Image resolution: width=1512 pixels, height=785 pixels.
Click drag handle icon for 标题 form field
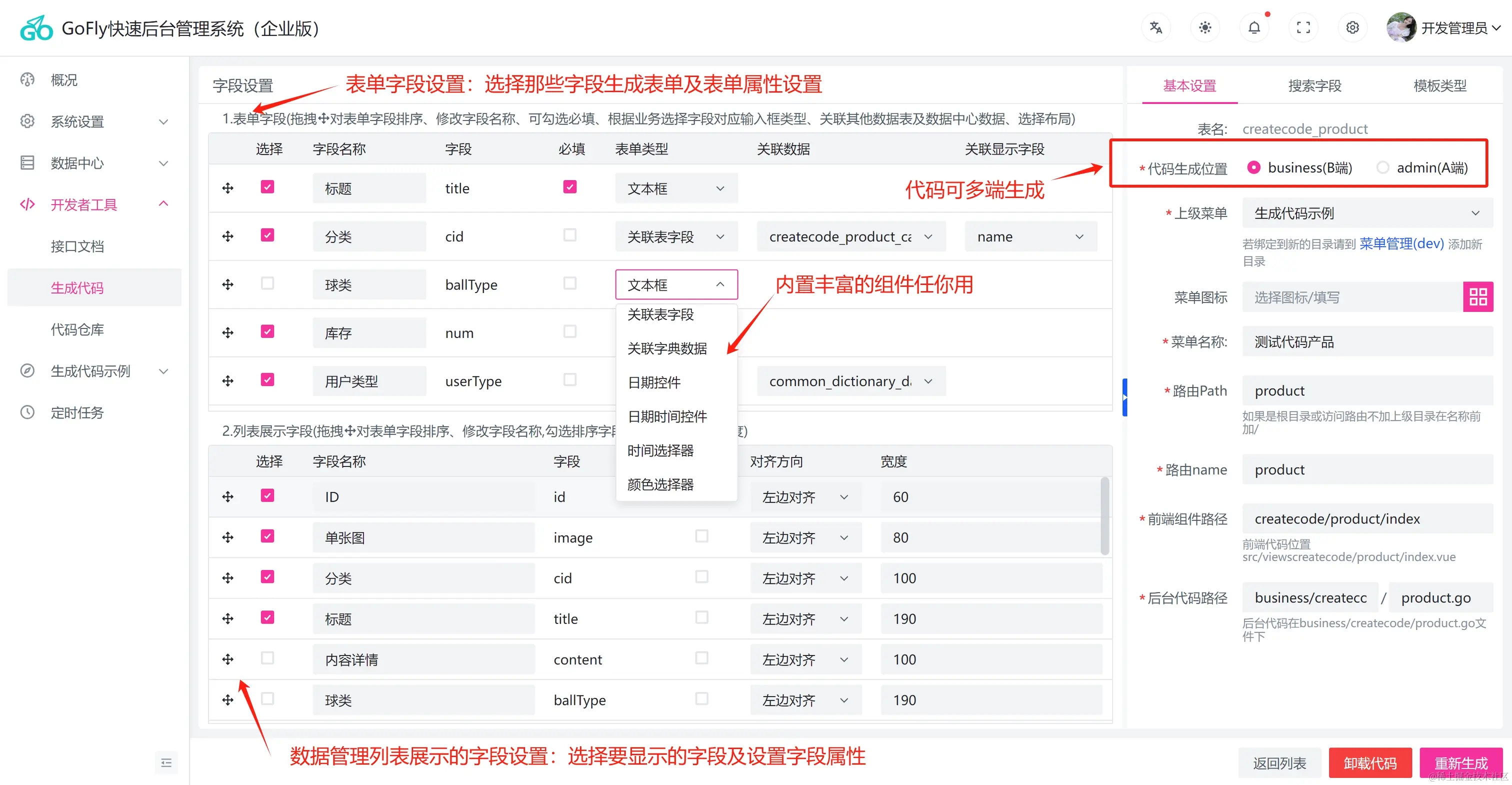point(227,188)
